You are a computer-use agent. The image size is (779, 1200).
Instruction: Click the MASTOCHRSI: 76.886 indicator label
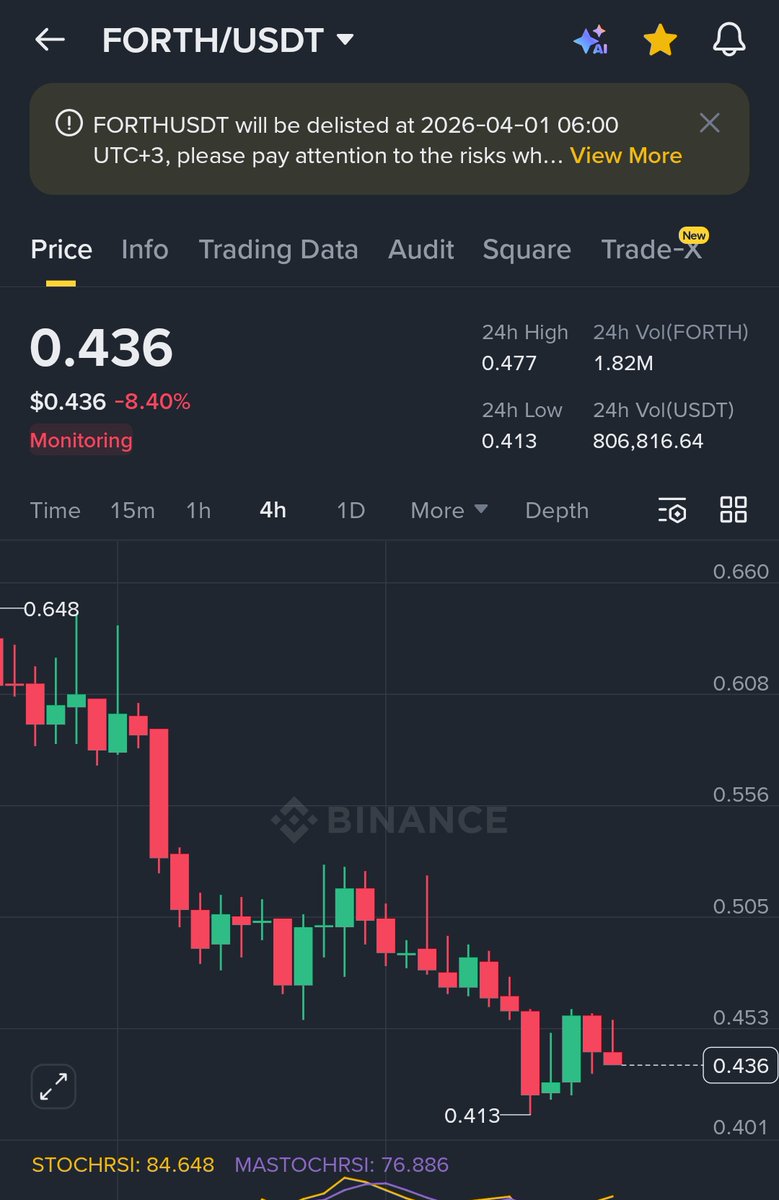point(341,1165)
